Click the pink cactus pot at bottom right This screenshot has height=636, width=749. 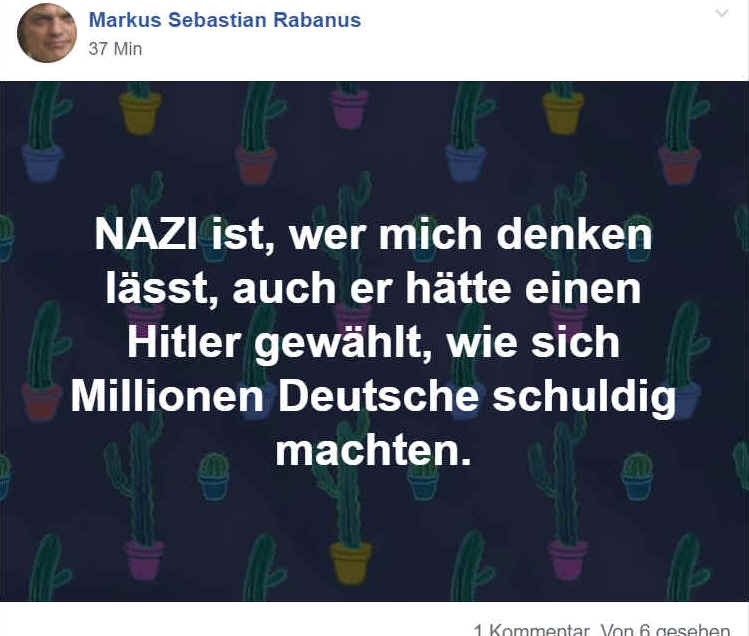567,559
